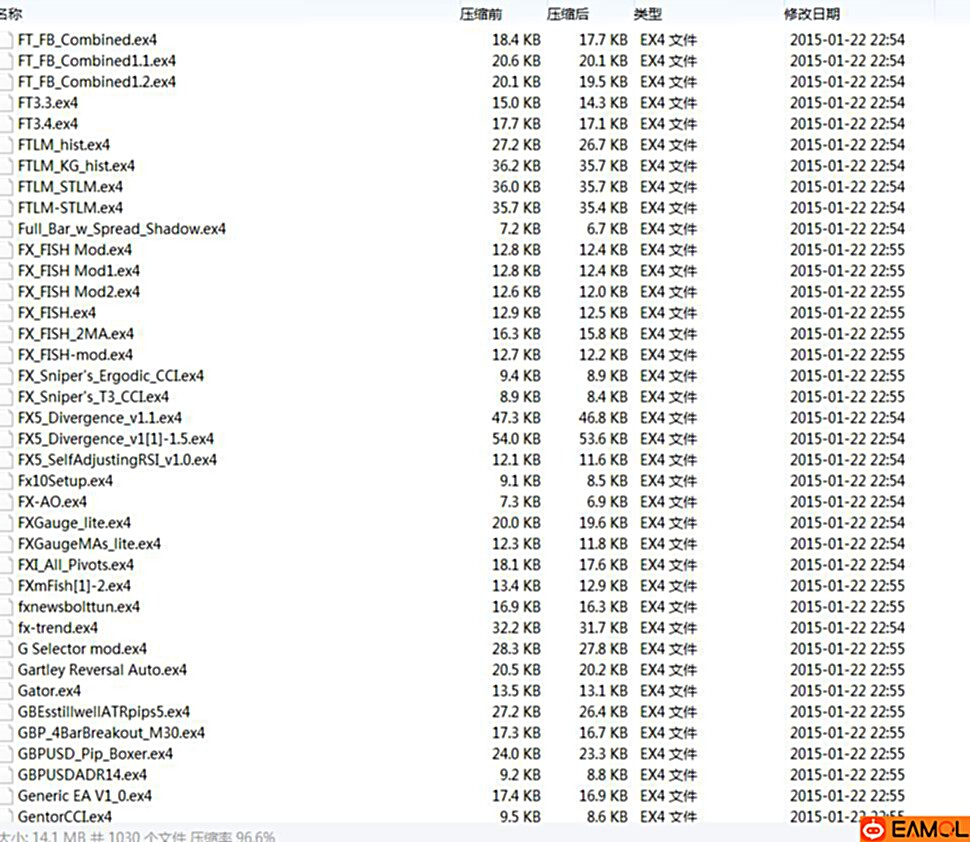
Task: Select file fx-trend.ex4
Action: pos(58,629)
